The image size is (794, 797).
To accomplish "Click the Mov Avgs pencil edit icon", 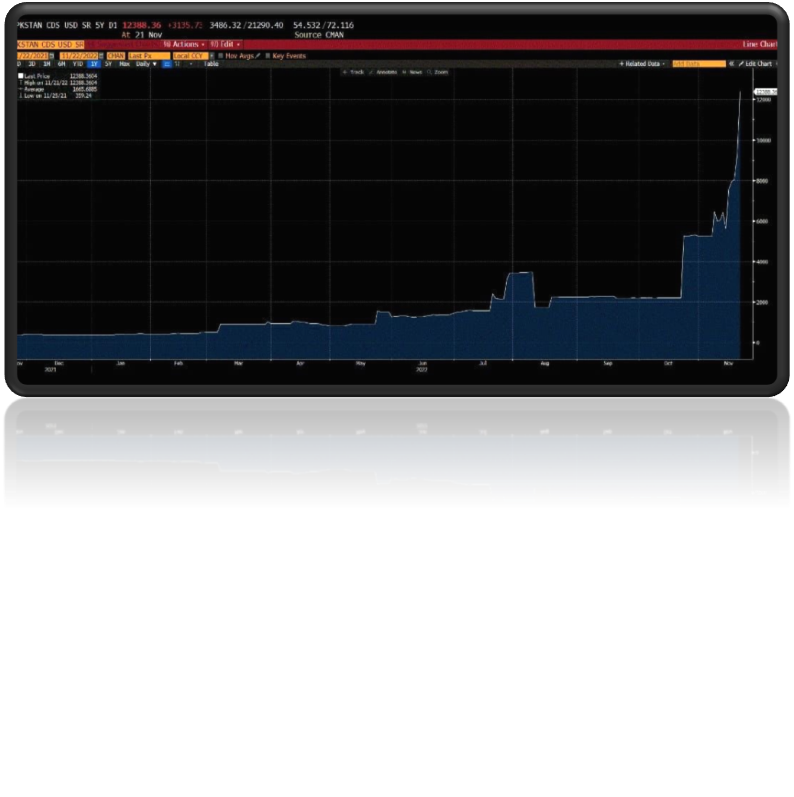I will (x=258, y=56).
